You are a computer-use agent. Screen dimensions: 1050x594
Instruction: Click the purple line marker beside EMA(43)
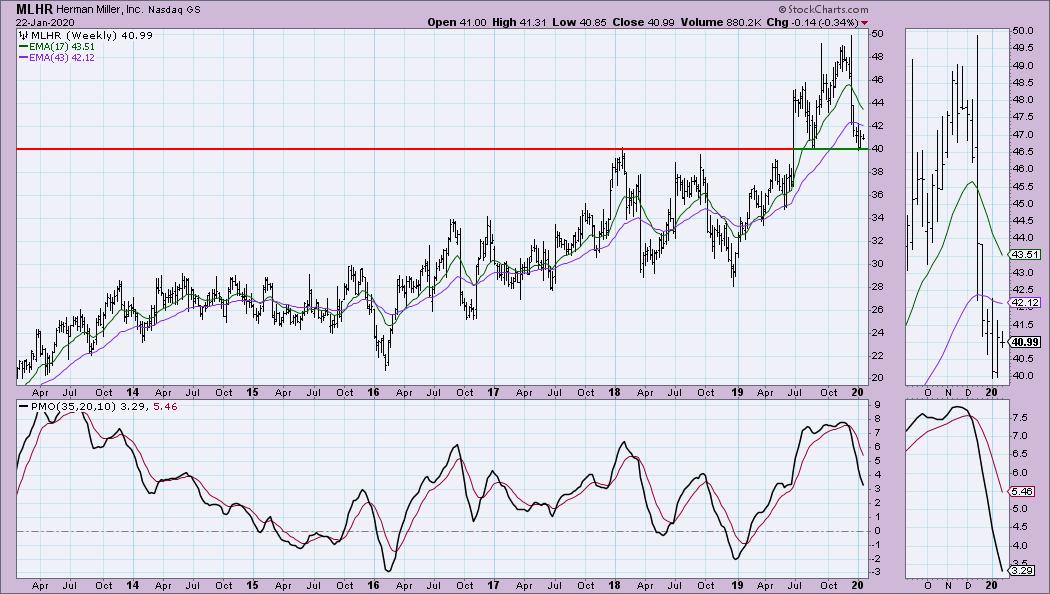[x=23, y=58]
